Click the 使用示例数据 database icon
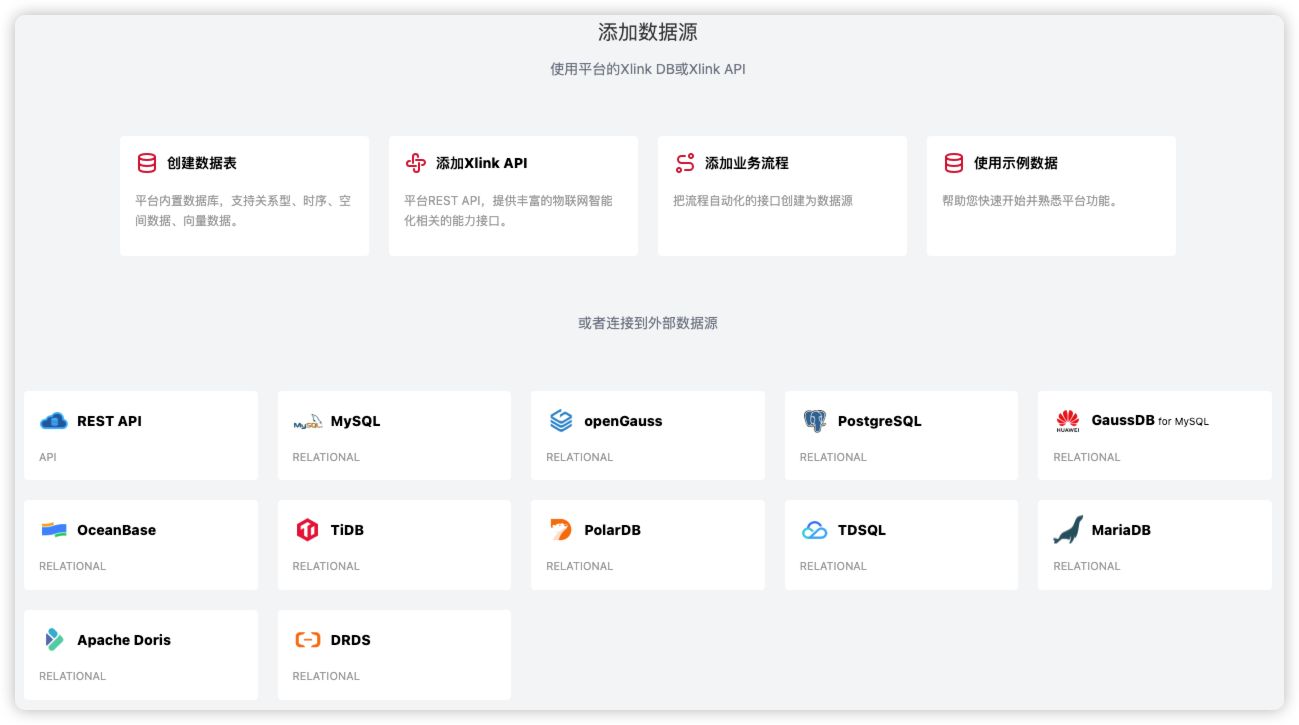 (954, 163)
